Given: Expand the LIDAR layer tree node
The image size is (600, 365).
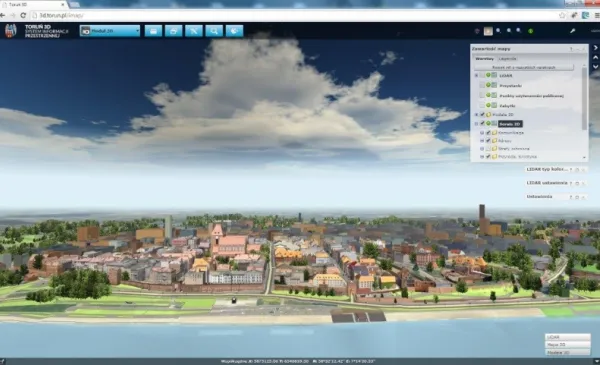Looking at the screenshot, I should click(476, 75).
